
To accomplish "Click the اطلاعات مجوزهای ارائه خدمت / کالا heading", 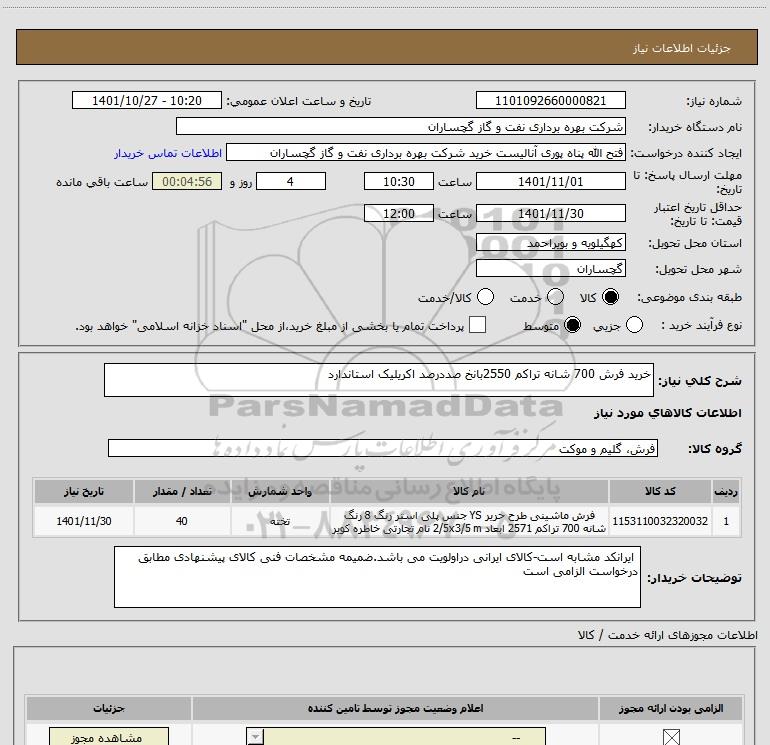I will point(668,635).
